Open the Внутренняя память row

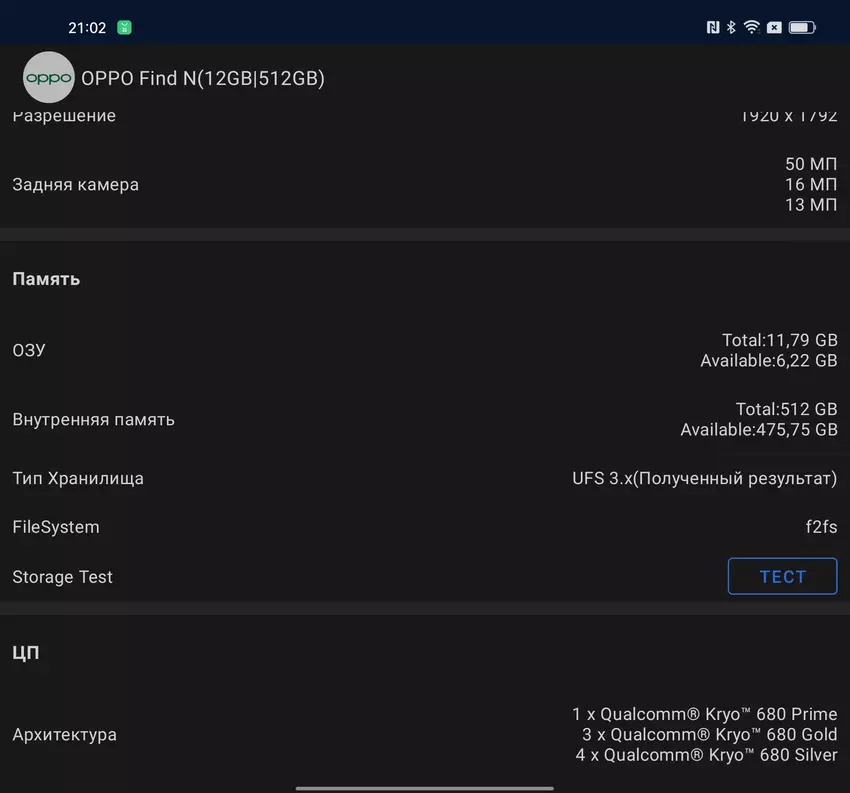coord(424,419)
